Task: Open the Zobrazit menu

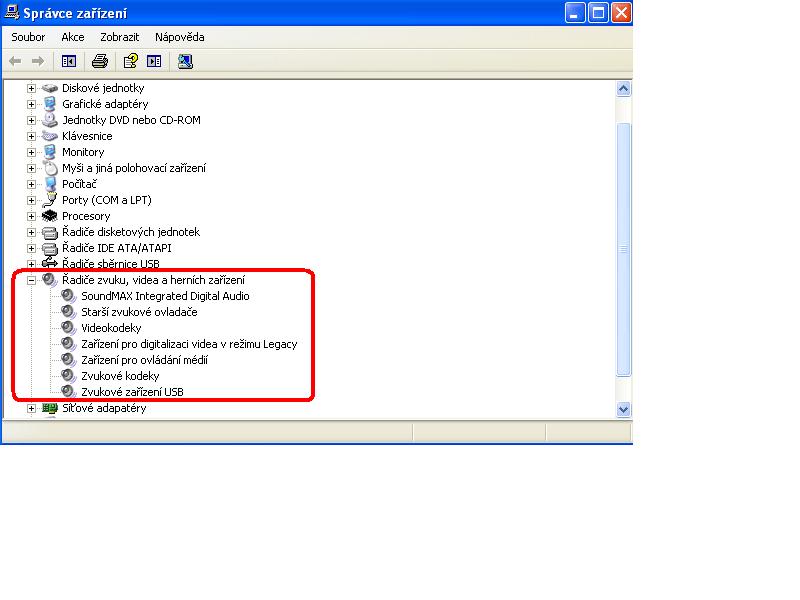Action: coord(119,37)
